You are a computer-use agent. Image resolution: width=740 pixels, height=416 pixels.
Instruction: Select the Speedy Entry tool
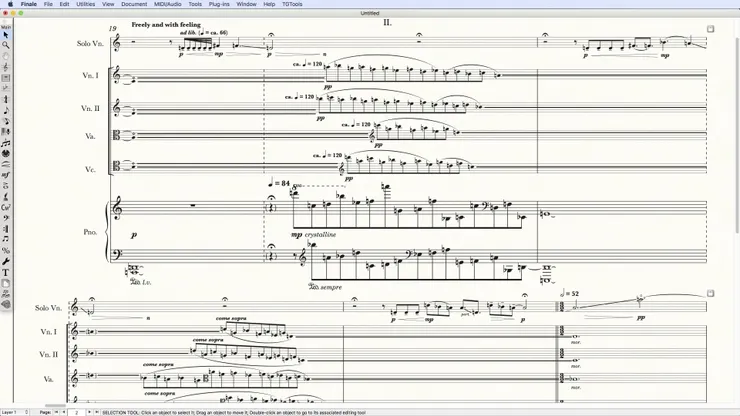(6, 121)
